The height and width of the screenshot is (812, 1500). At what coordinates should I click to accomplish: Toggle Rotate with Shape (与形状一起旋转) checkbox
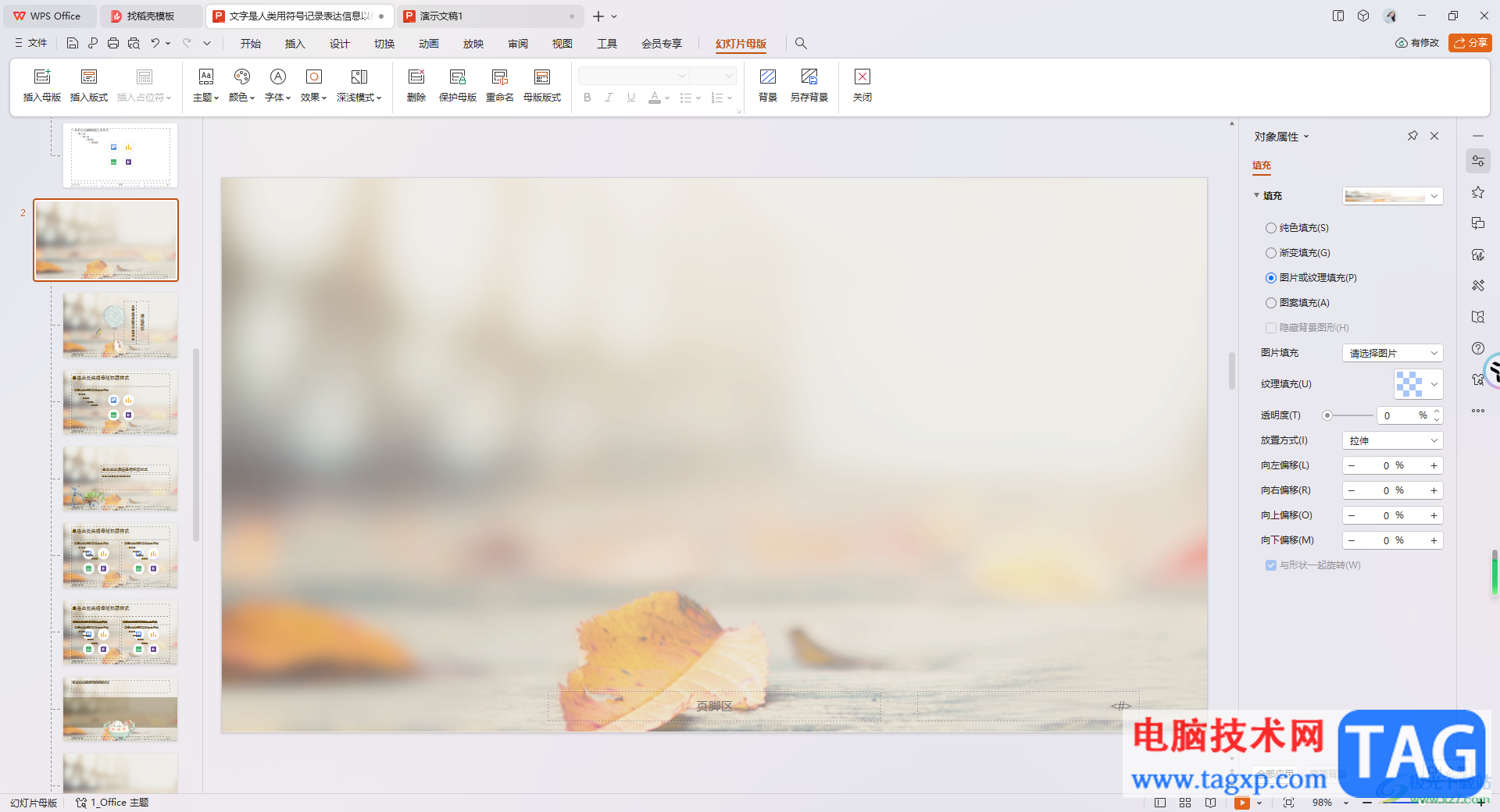point(1271,565)
